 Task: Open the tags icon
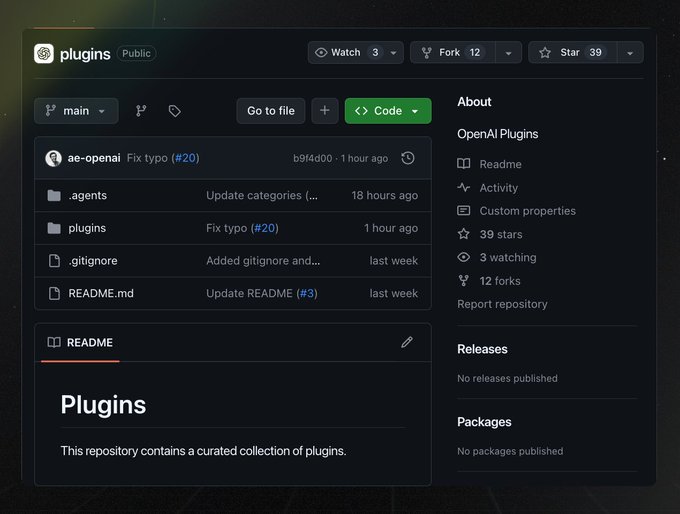pyautogui.click(x=174, y=111)
